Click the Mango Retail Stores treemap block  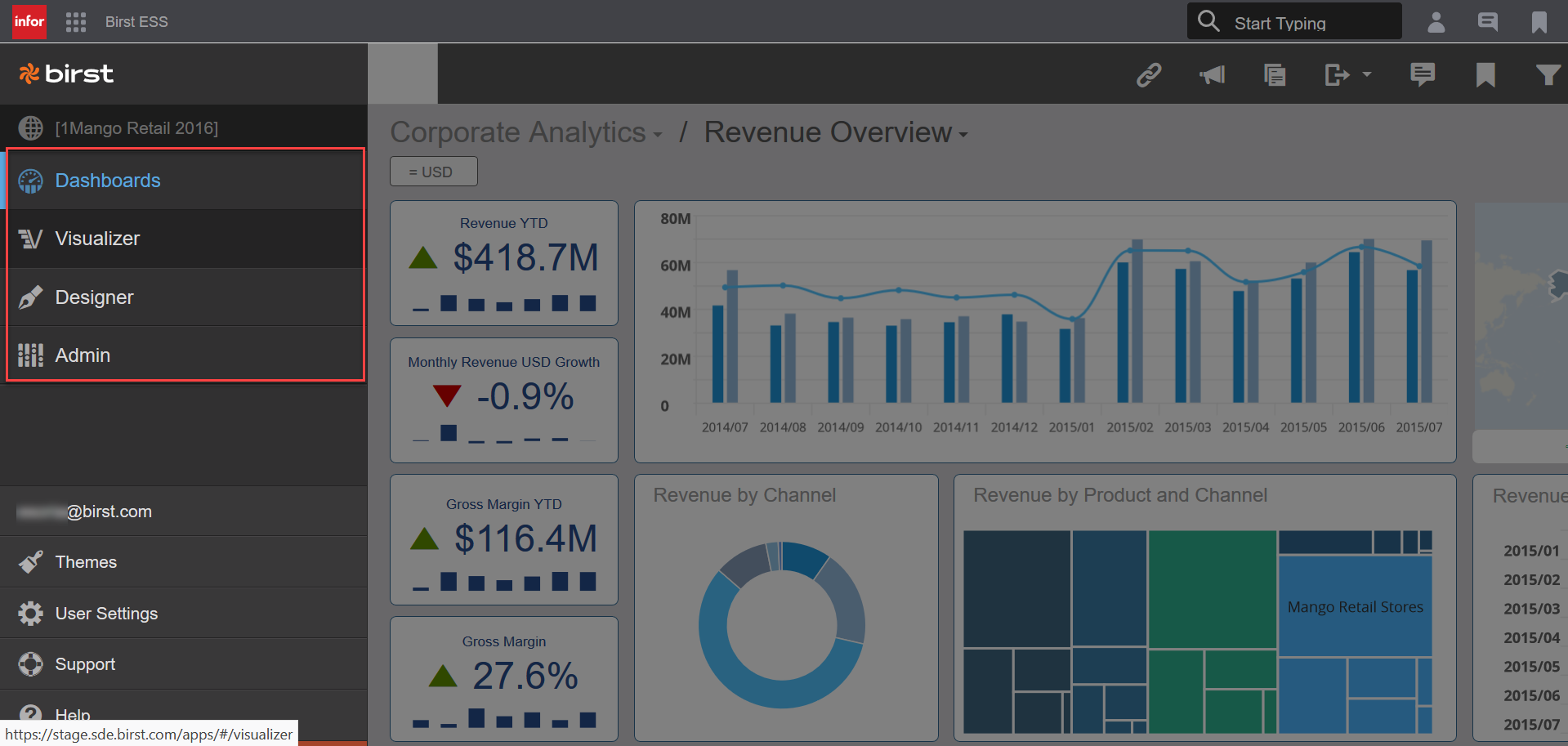[x=1355, y=607]
